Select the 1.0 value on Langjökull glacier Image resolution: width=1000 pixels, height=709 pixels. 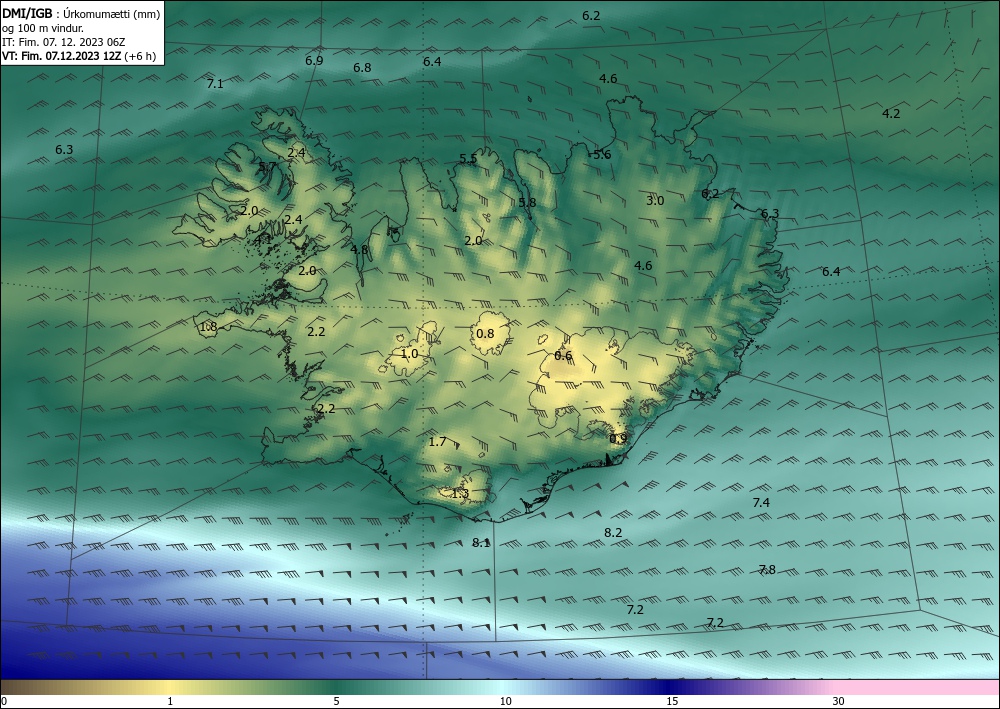point(409,354)
